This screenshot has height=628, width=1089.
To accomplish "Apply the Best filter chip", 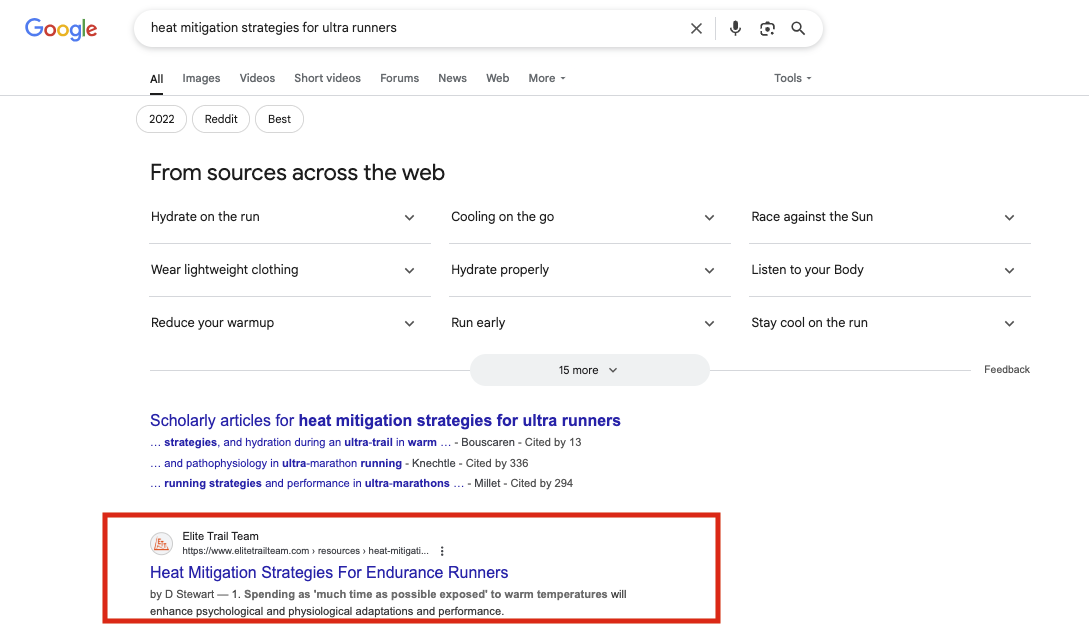I will [279, 119].
